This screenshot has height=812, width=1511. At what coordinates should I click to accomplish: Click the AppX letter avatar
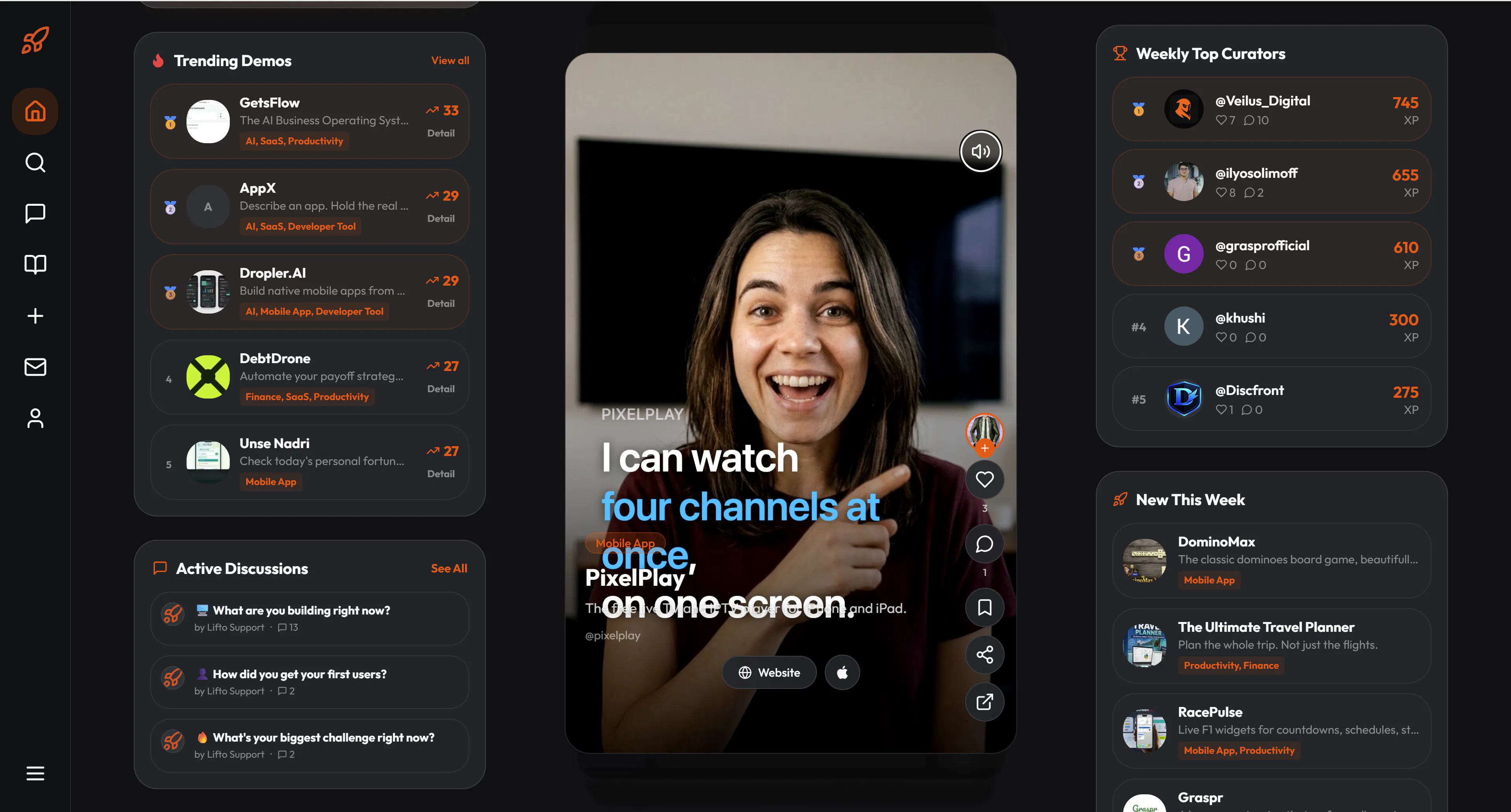(208, 207)
